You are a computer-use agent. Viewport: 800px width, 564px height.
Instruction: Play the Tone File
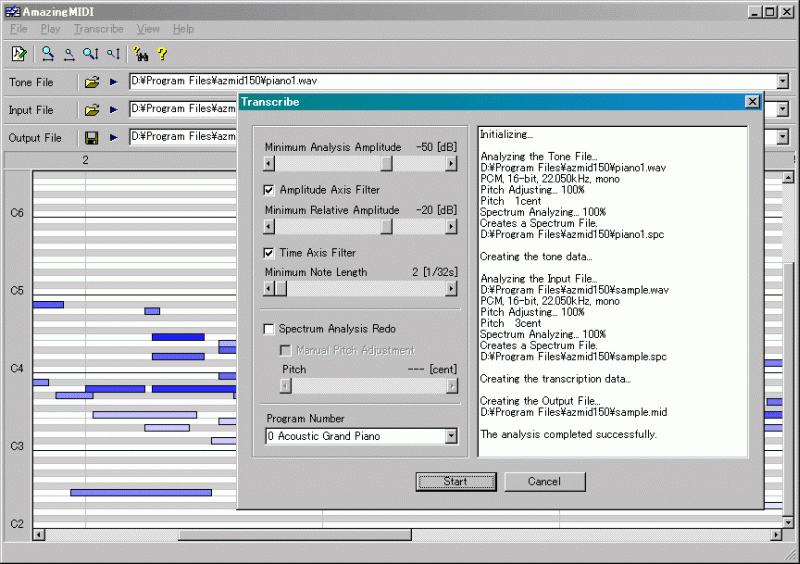[113, 82]
